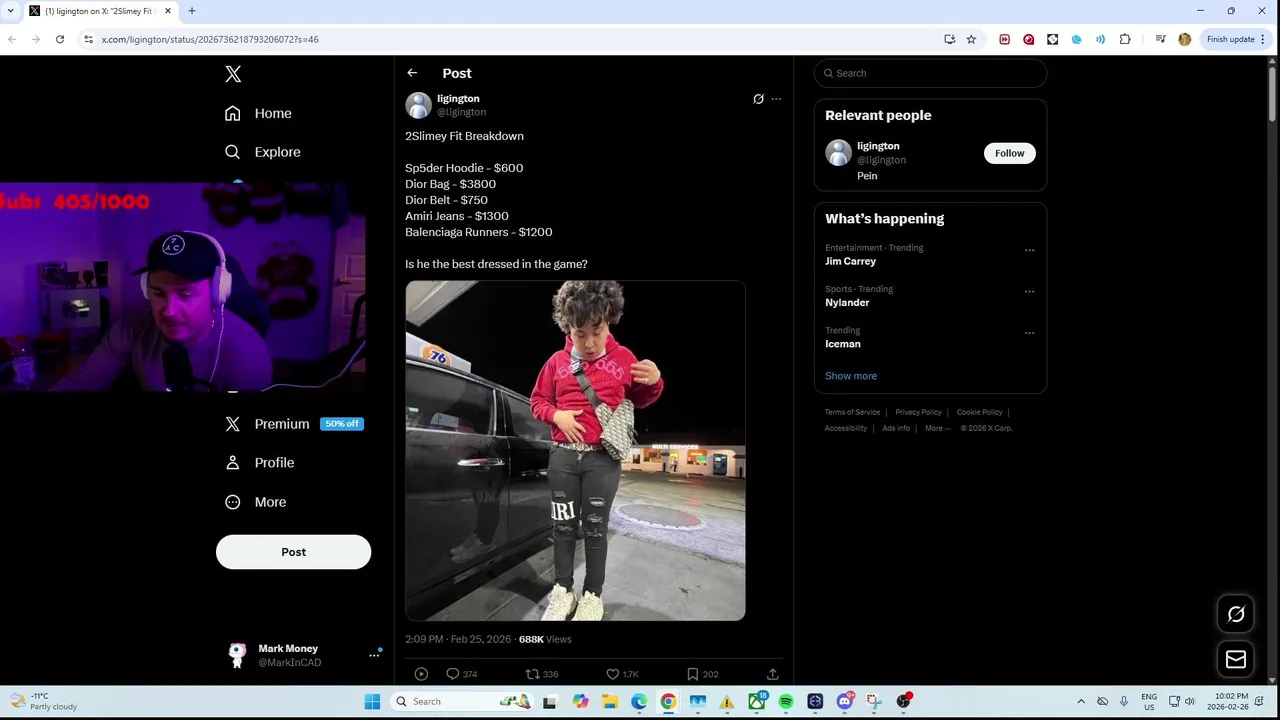Click the Finish update button
The image size is (1280, 720).
click(x=1236, y=39)
